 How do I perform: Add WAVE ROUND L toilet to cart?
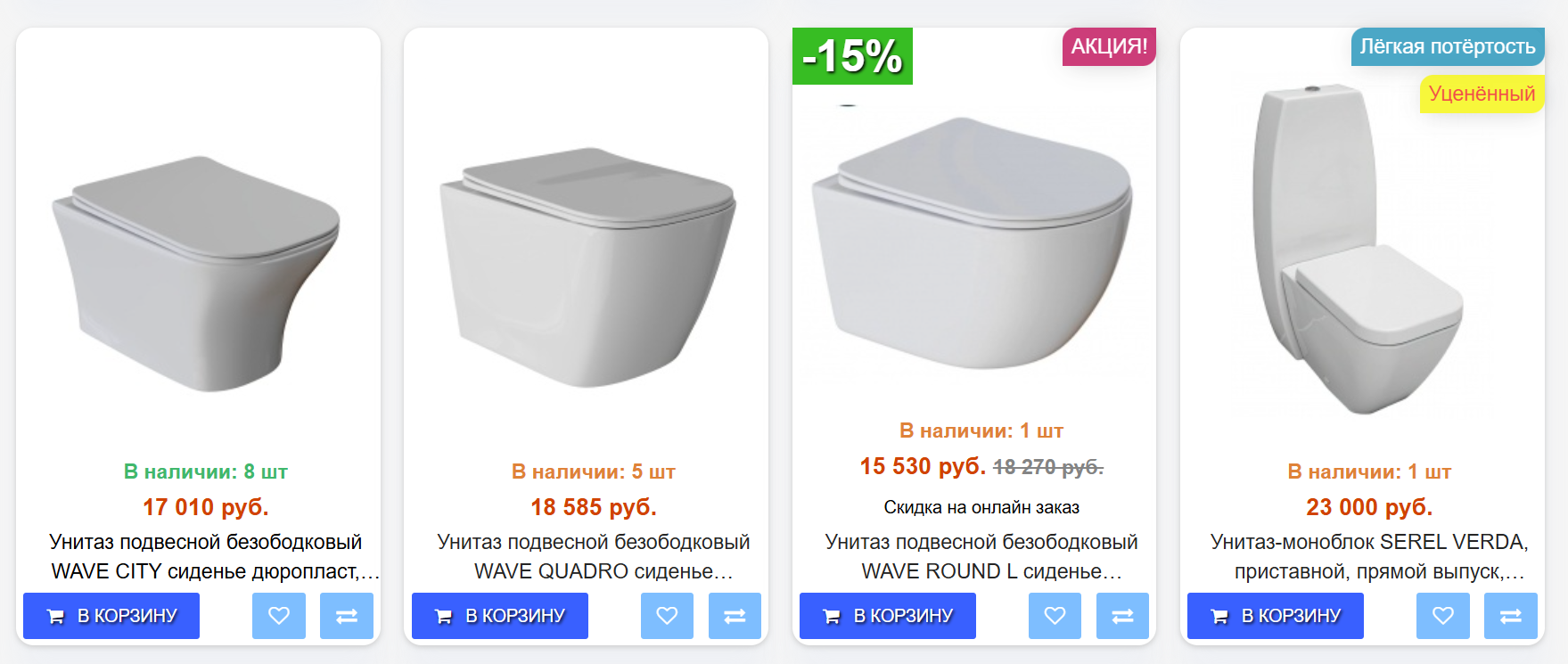point(887,616)
